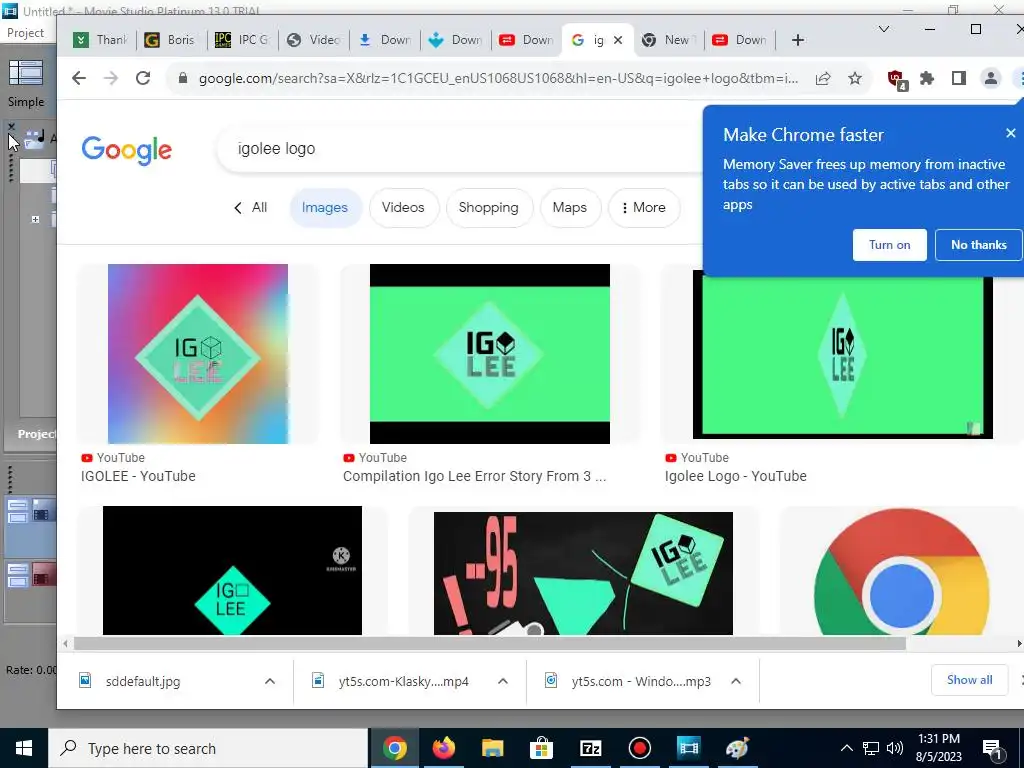Open Movie Studio from the taskbar
1024x768 pixels.
coord(688,748)
